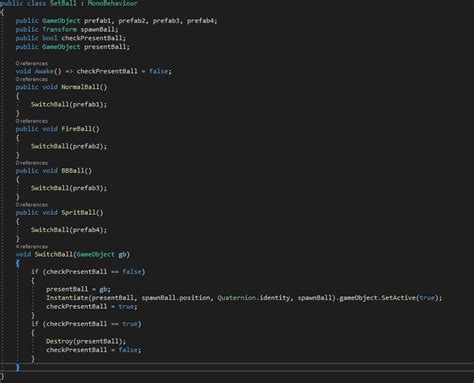The height and width of the screenshot is (383, 474).
Task: Place cursor on the SwitchBall(prefab2) call
Action: coord(69,146)
